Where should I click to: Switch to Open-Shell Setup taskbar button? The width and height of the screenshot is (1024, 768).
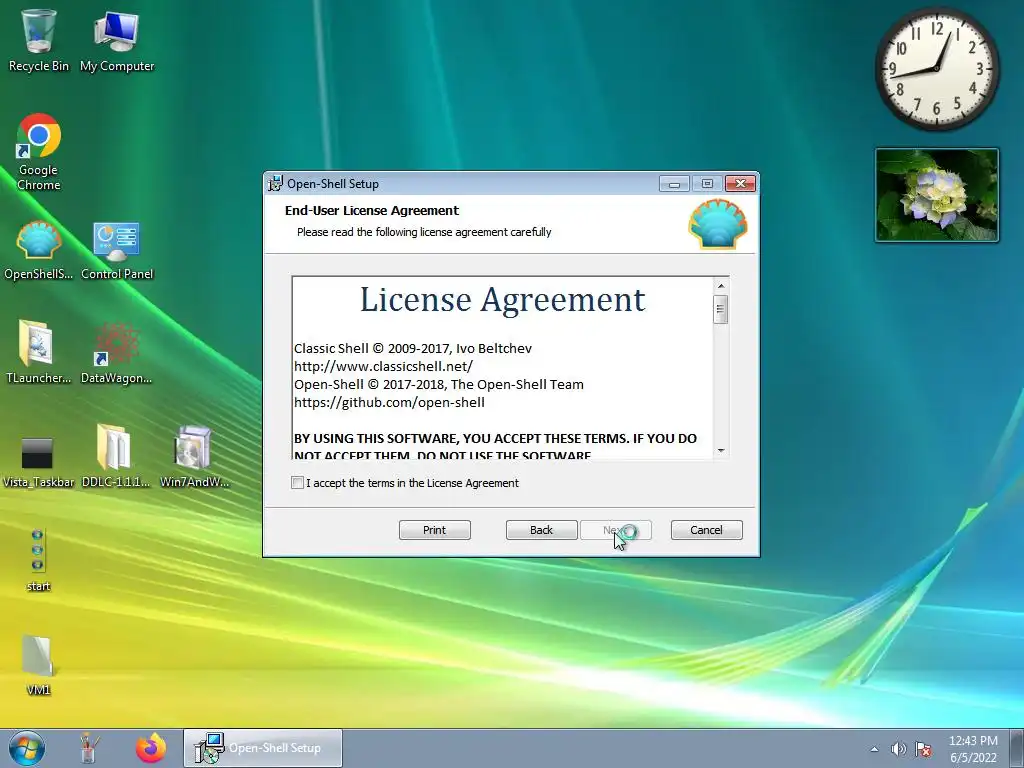tap(263, 748)
